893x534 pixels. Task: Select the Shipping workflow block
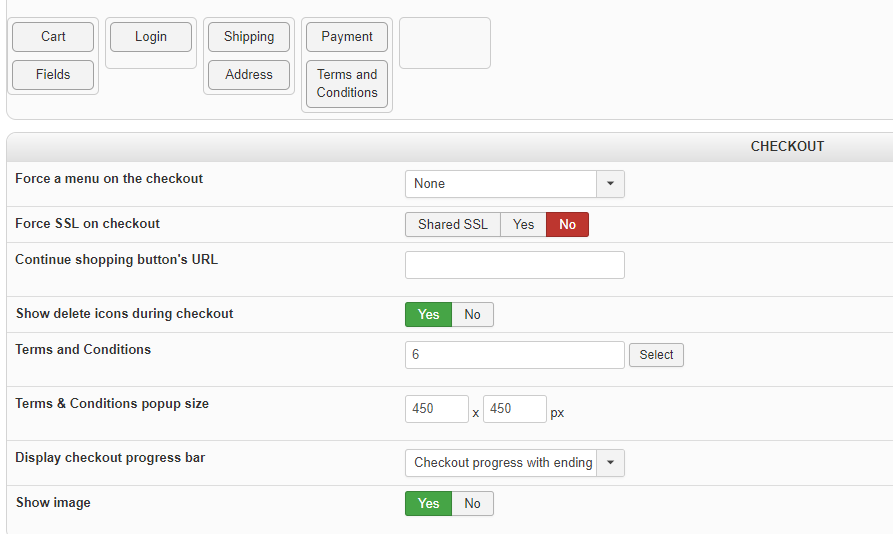point(249,37)
